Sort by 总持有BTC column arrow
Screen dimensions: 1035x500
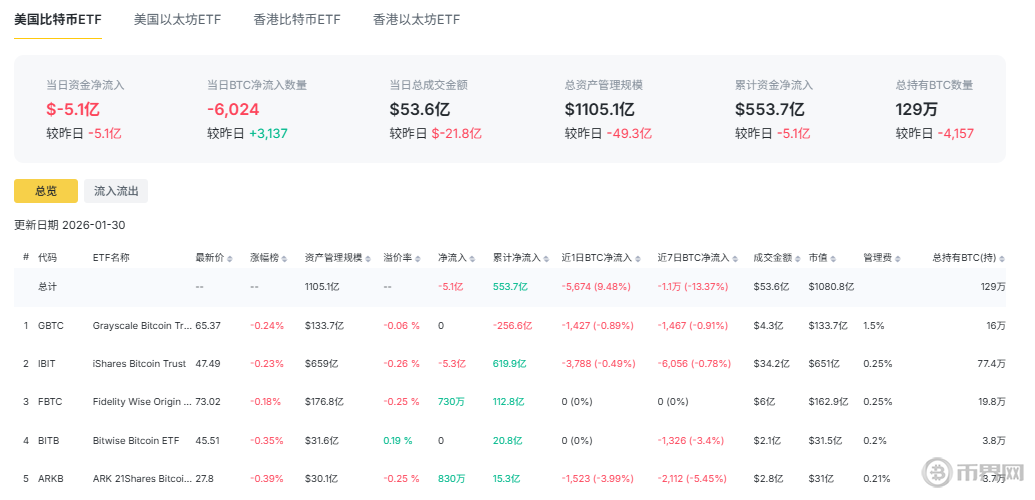click(x=1002, y=258)
